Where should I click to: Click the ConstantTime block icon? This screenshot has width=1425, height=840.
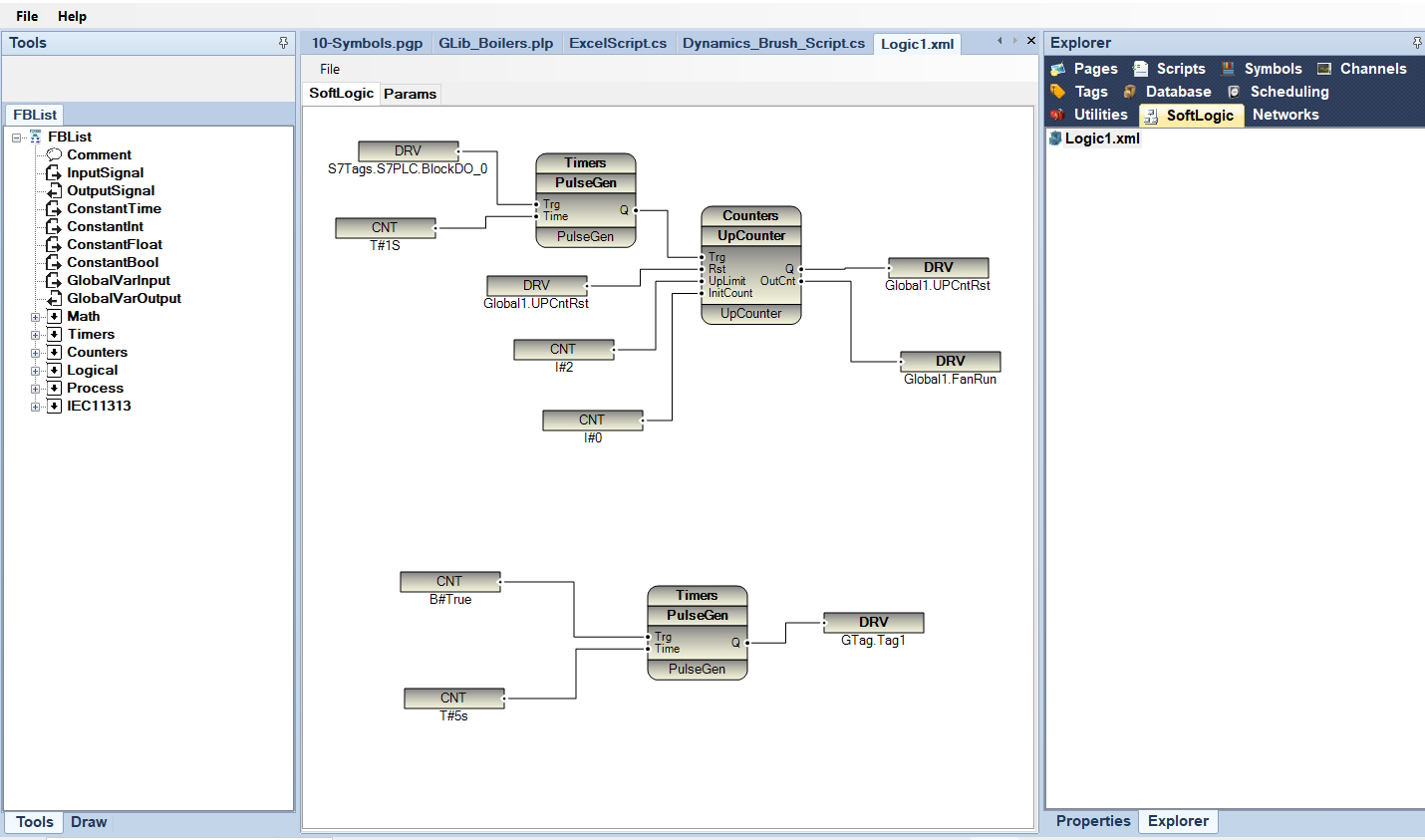tap(55, 208)
